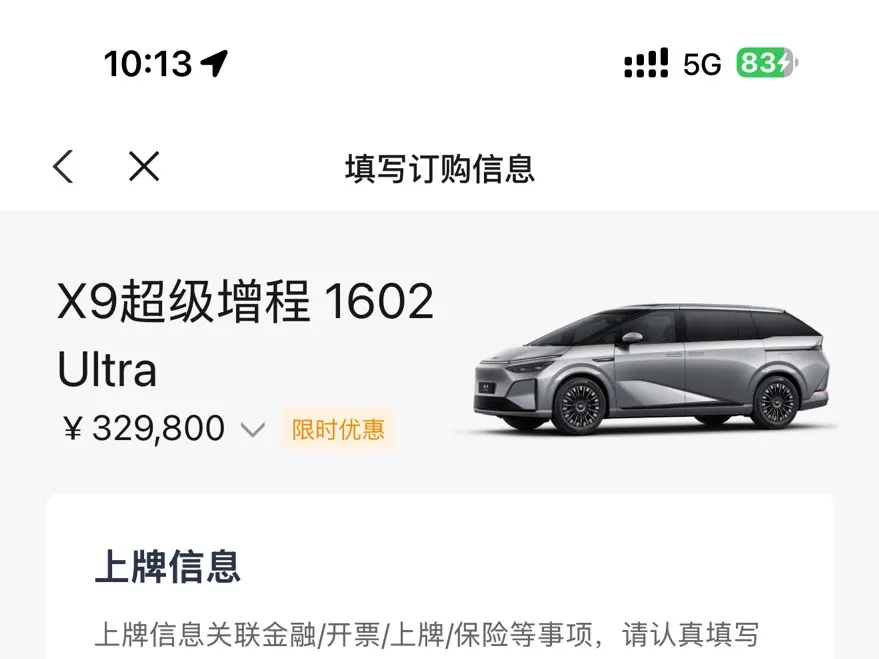879x659 pixels.
Task: Tap the cellular signal bars icon
Action: point(646,63)
